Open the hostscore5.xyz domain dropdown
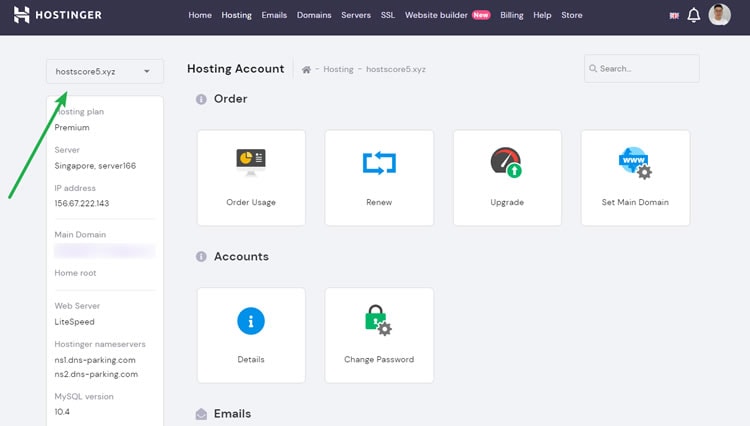 click(105, 71)
